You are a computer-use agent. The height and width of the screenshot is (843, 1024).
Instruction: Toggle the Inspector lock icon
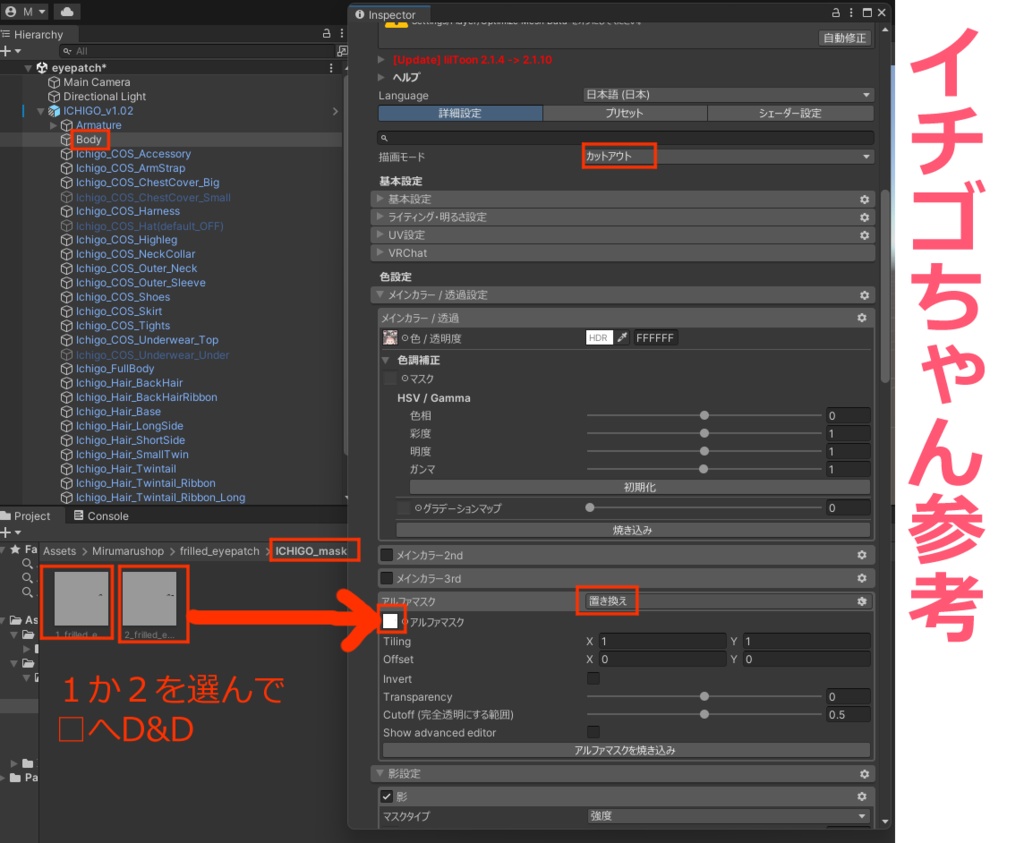(835, 12)
